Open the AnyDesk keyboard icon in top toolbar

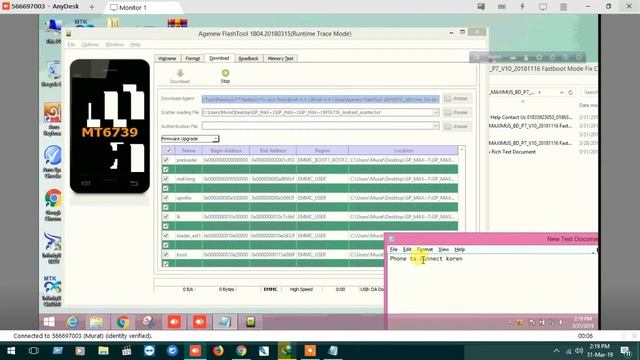pos(502,7)
